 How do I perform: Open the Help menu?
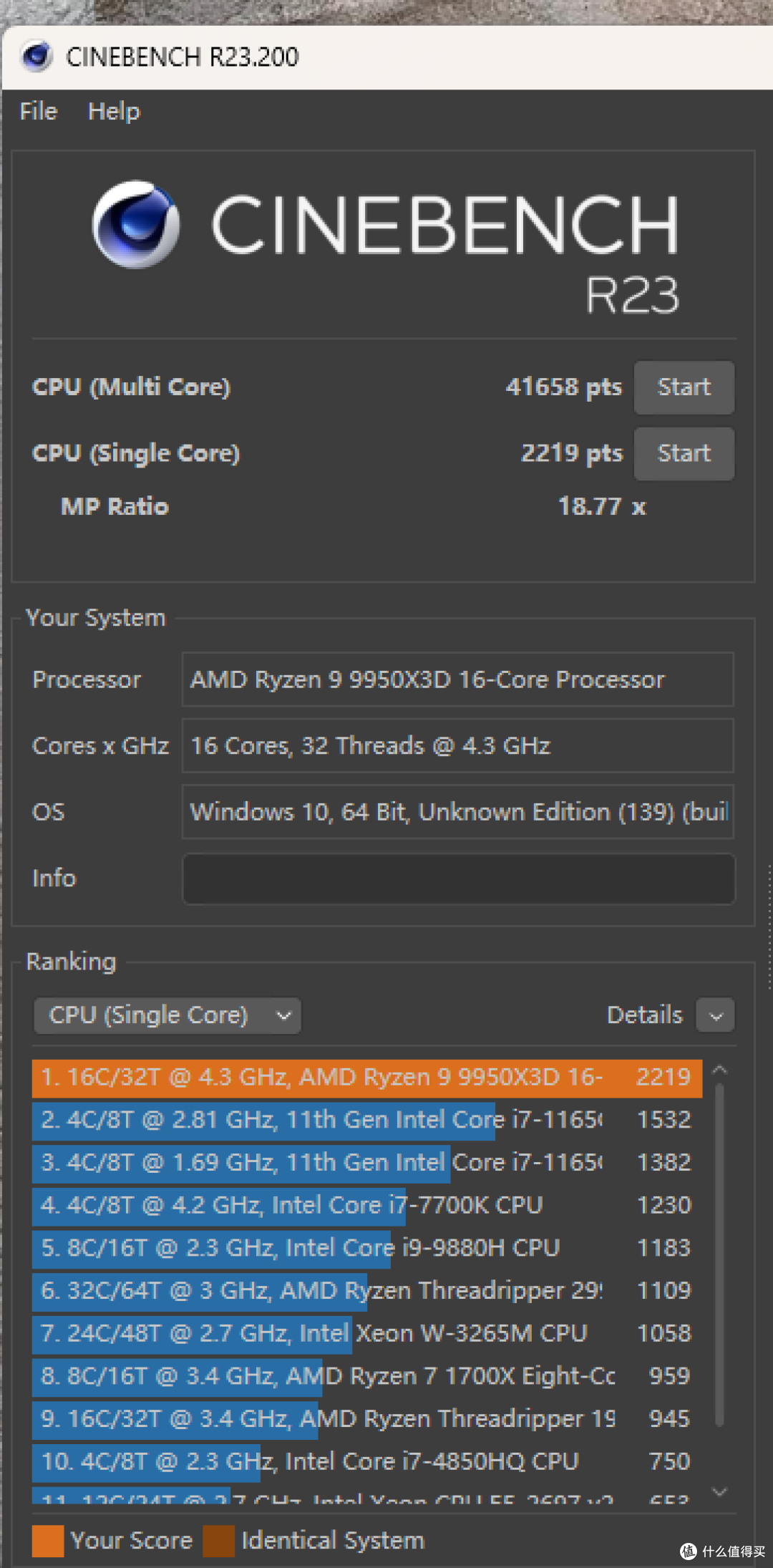[x=114, y=111]
